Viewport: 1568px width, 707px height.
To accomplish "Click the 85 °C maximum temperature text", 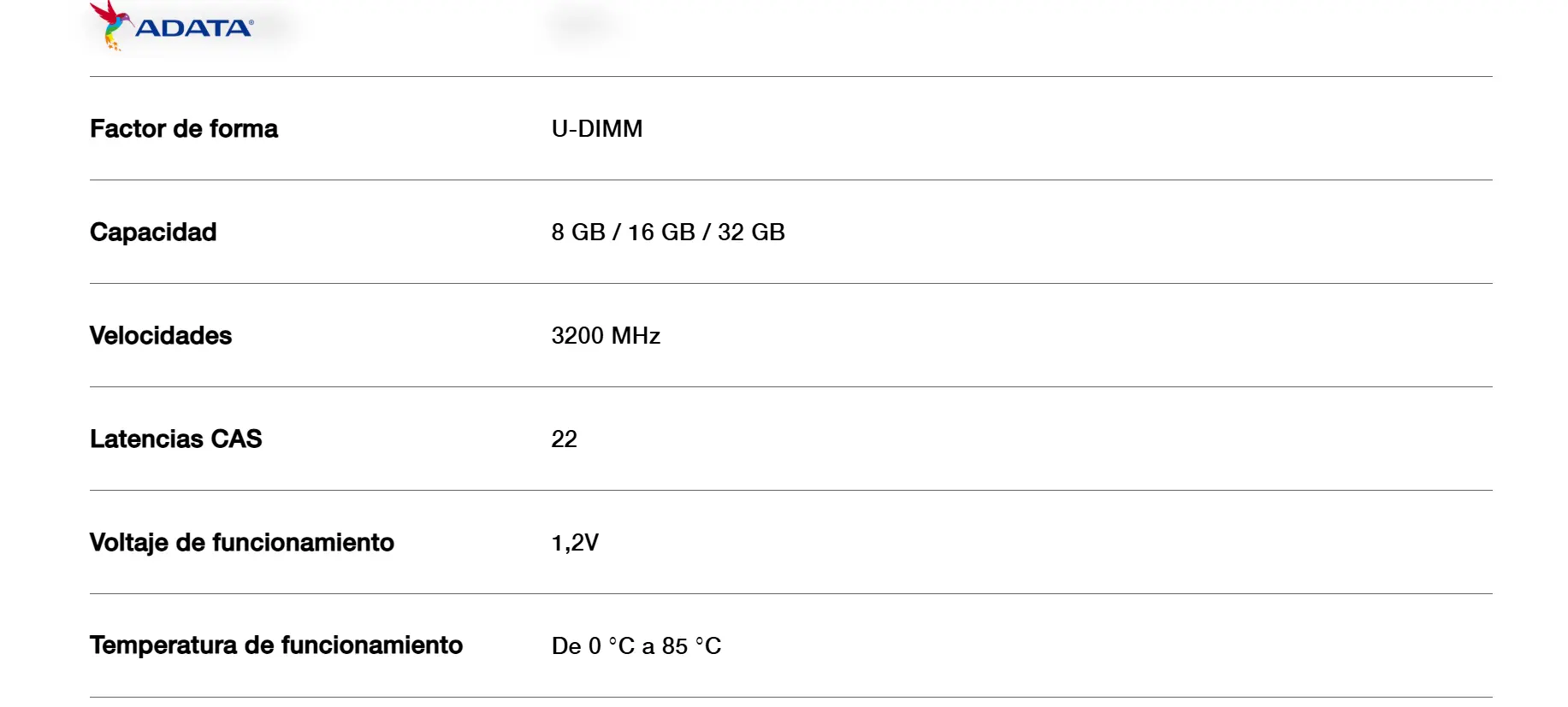I will click(x=692, y=646).
